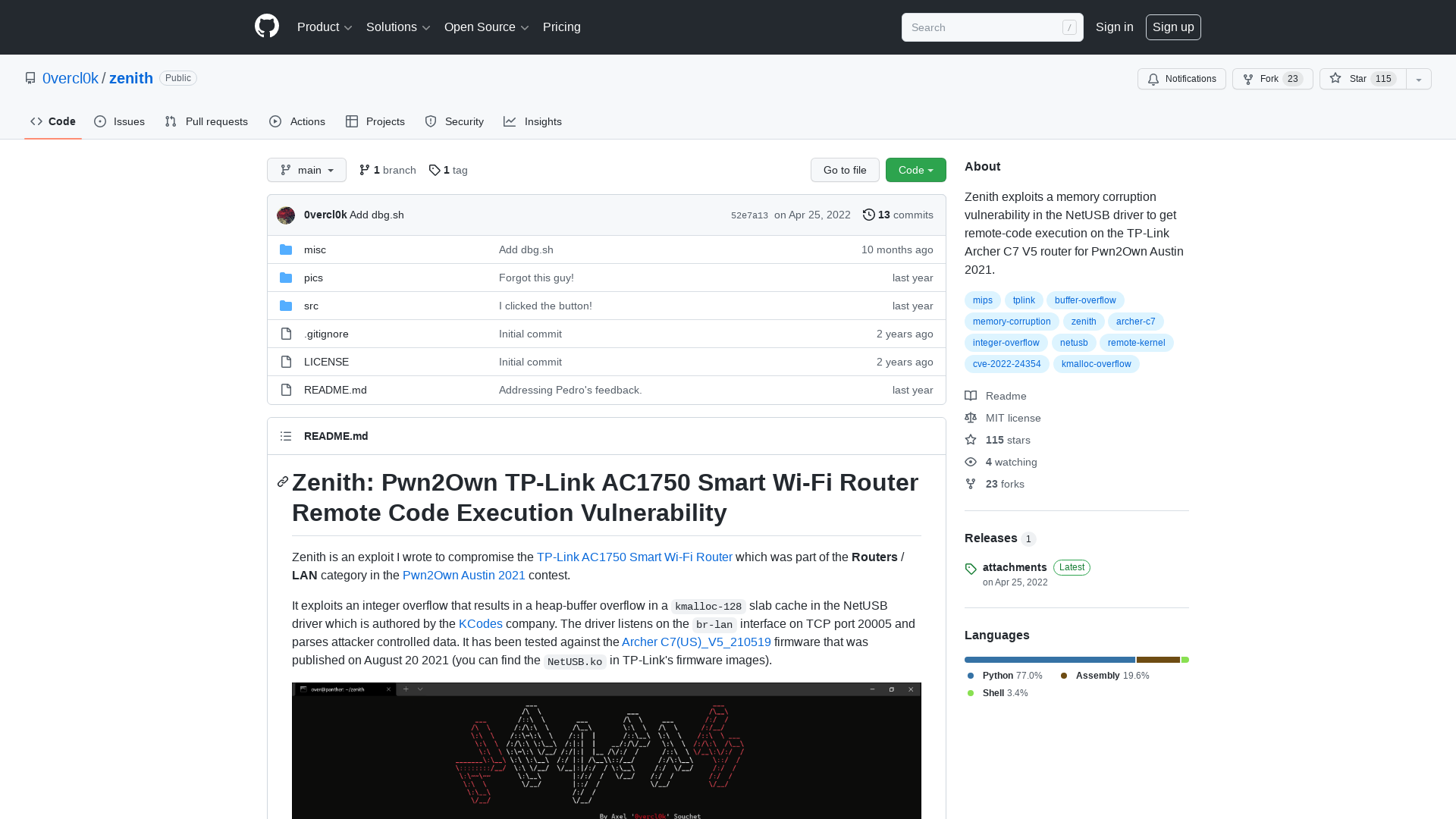Open the Python 77.0% language link
Screen dimensions: 1456x819
coord(1005,676)
